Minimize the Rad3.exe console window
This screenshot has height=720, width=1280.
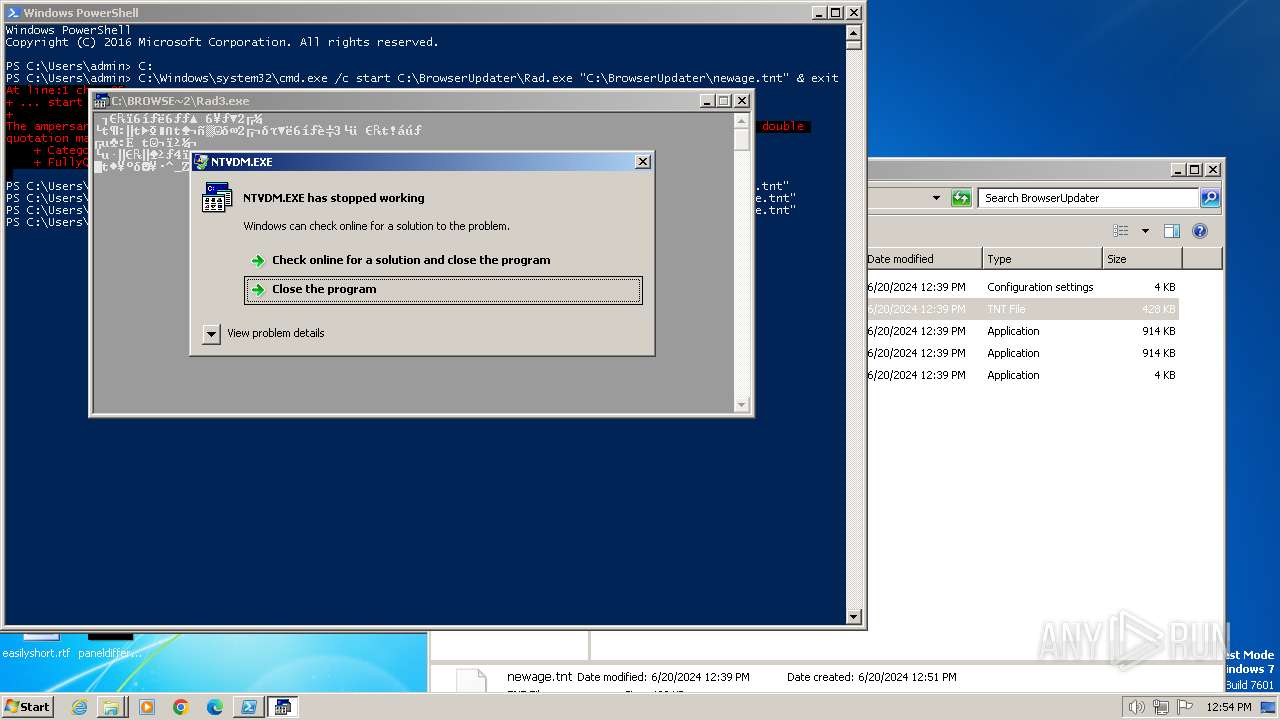tap(707, 101)
